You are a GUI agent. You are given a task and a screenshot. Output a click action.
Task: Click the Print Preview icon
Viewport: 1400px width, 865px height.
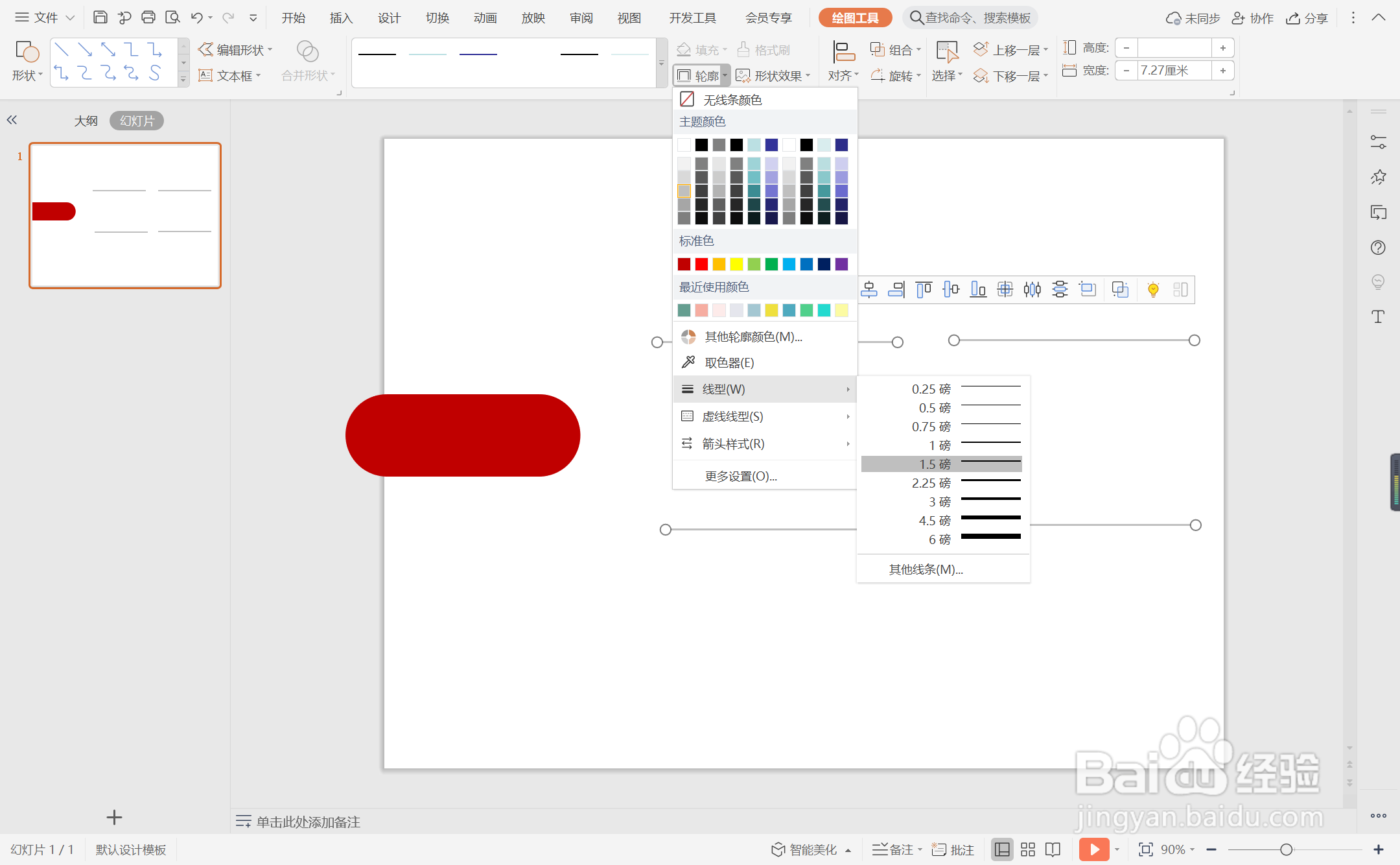[x=172, y=18]
